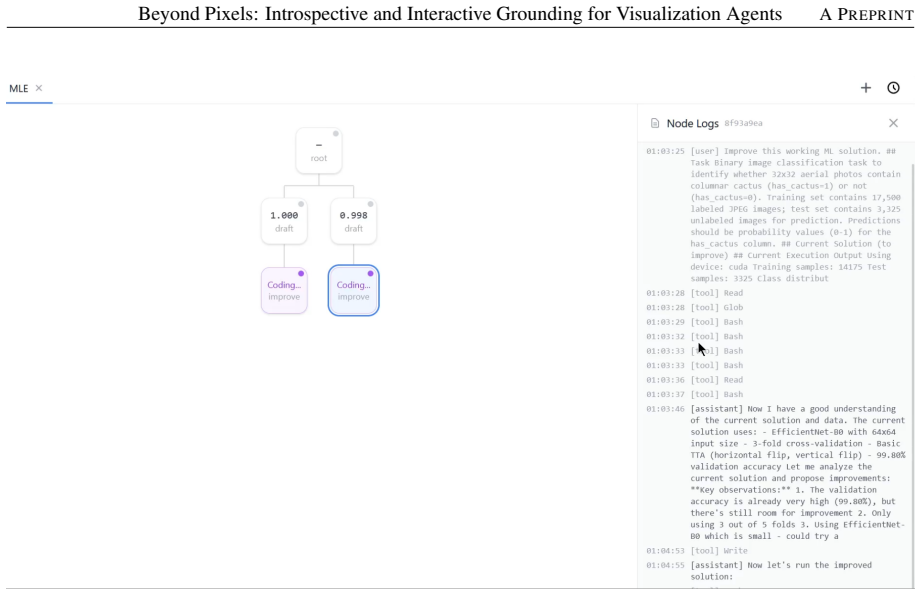This screenshot has width=921, height=595.
Task: Close the Node Logs panel
Action: click(893, 123)
